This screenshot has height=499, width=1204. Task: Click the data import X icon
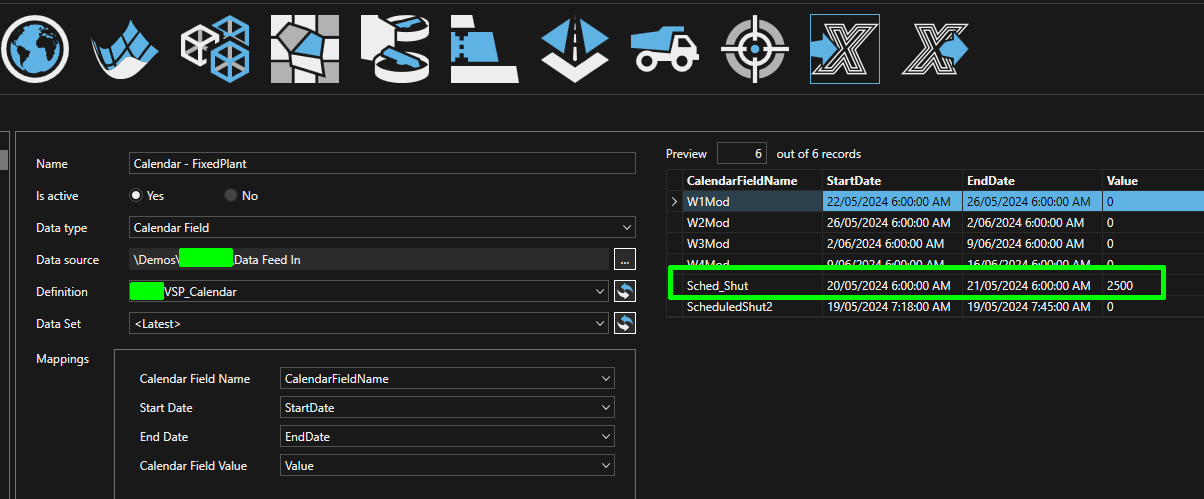pos(844,48)
